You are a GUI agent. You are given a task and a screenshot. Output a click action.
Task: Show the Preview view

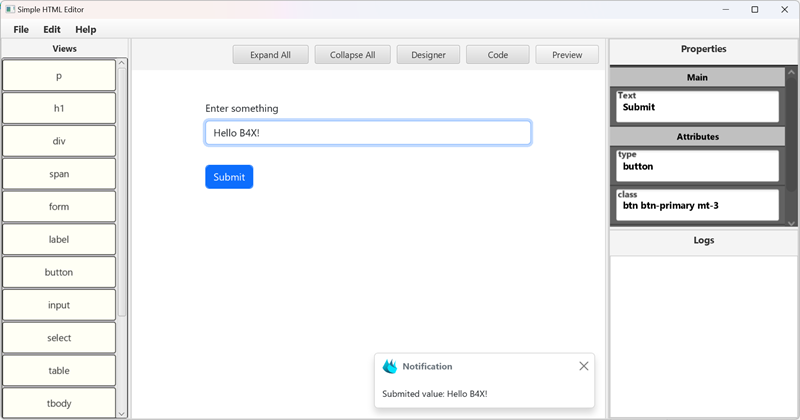pos(567,55)
